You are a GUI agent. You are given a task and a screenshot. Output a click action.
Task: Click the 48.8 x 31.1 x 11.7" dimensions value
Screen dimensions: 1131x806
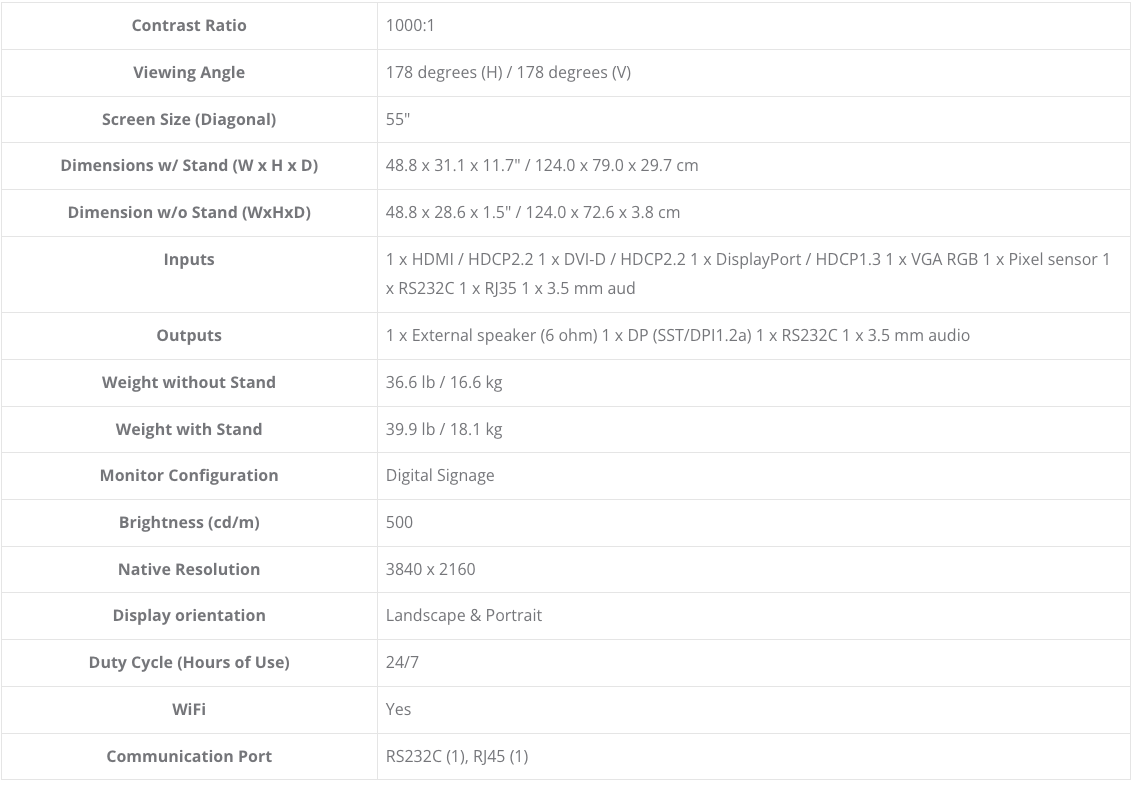(x=542, y=165)
